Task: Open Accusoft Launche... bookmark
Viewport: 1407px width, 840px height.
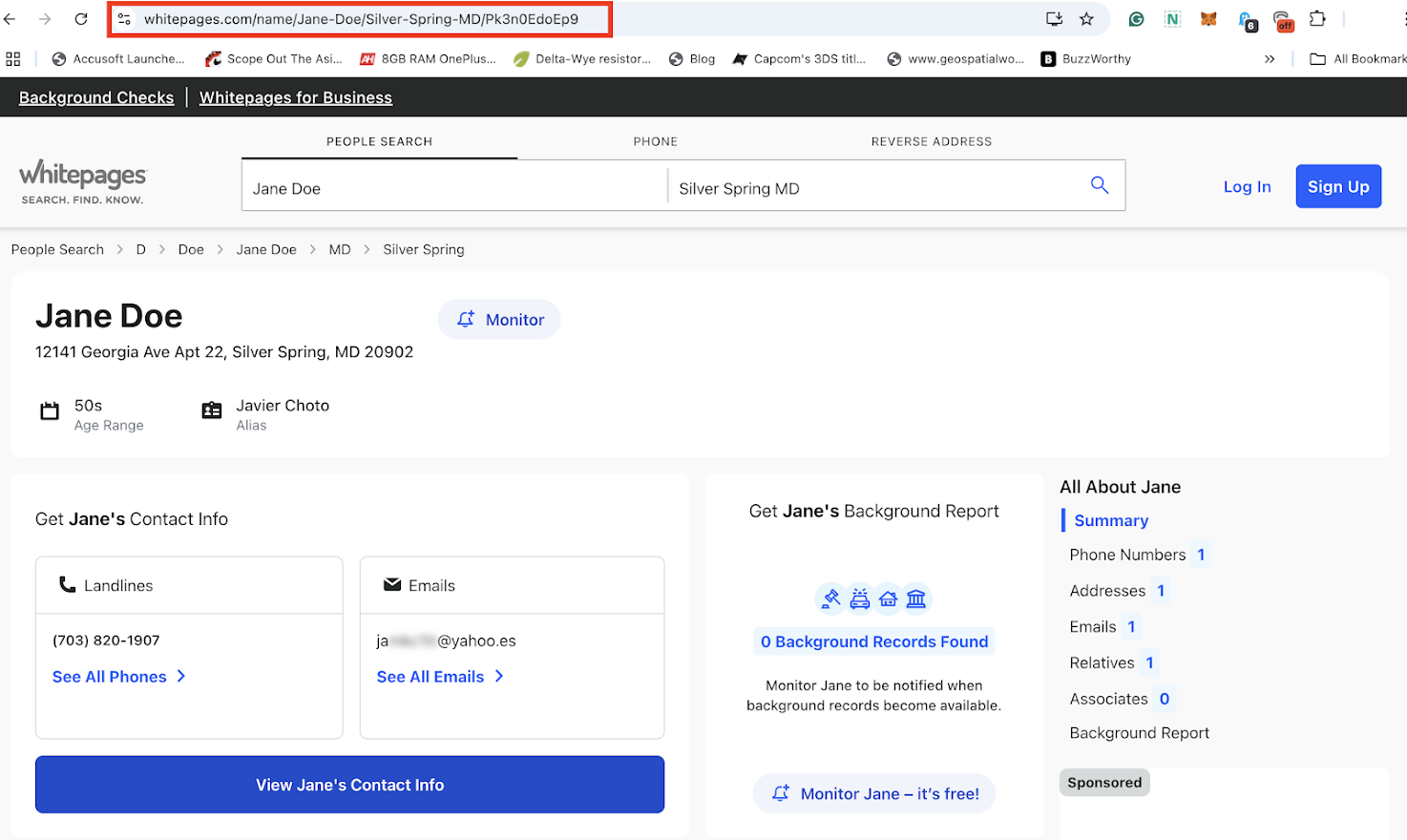Action: click(x=118, y=59)
